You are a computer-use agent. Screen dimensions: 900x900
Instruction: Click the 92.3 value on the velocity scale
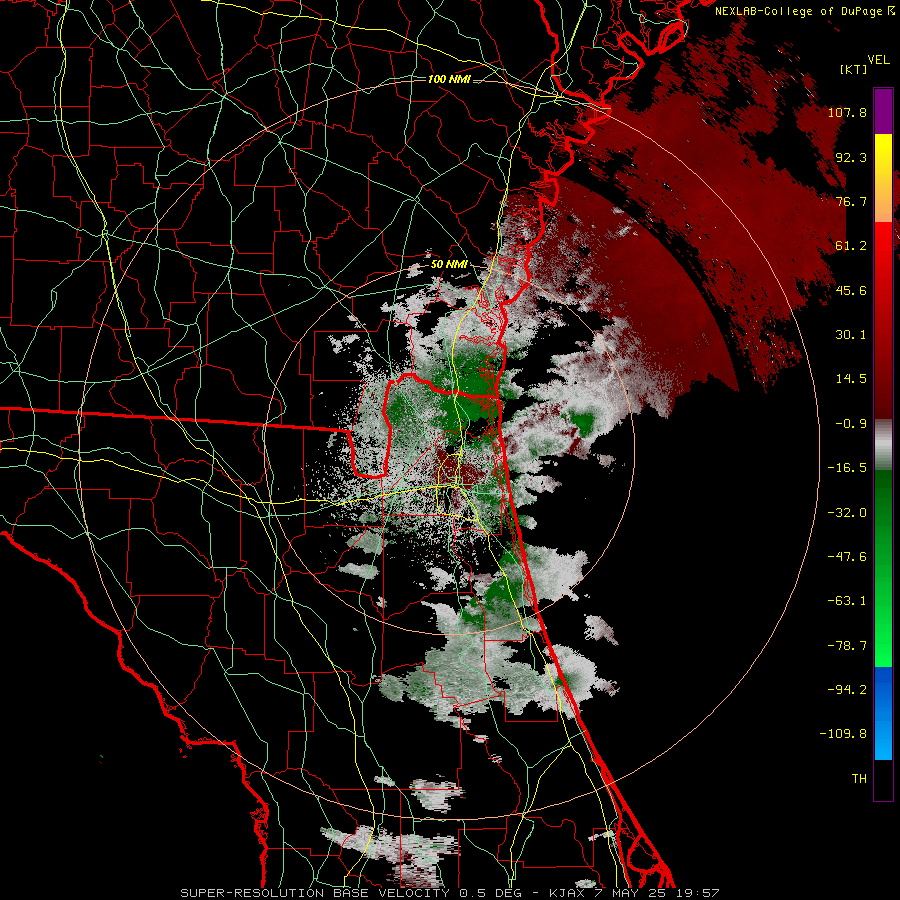[851, 157]
